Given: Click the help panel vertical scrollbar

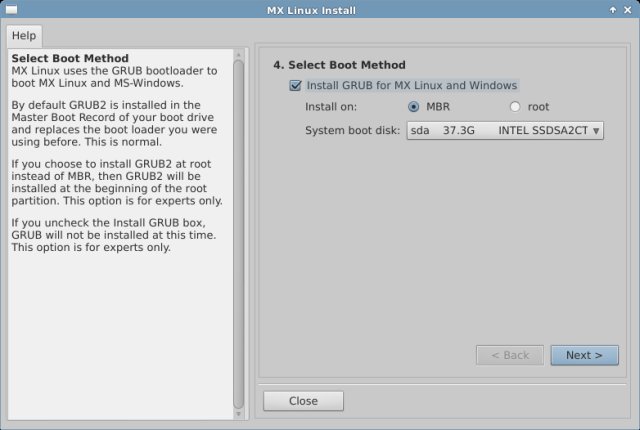Looking at the screenshot, I should [239, 234].
